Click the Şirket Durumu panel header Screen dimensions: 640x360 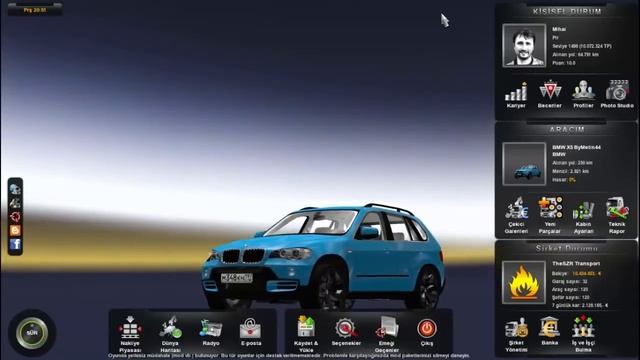point(567,248)
